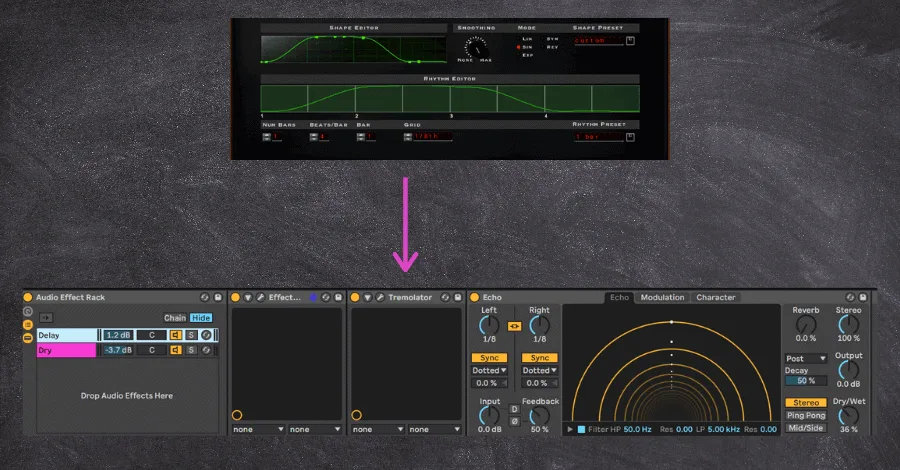
Task: Open the Effect plug-in window wrench
Action: pyautogui.click(x=260, y=297)
